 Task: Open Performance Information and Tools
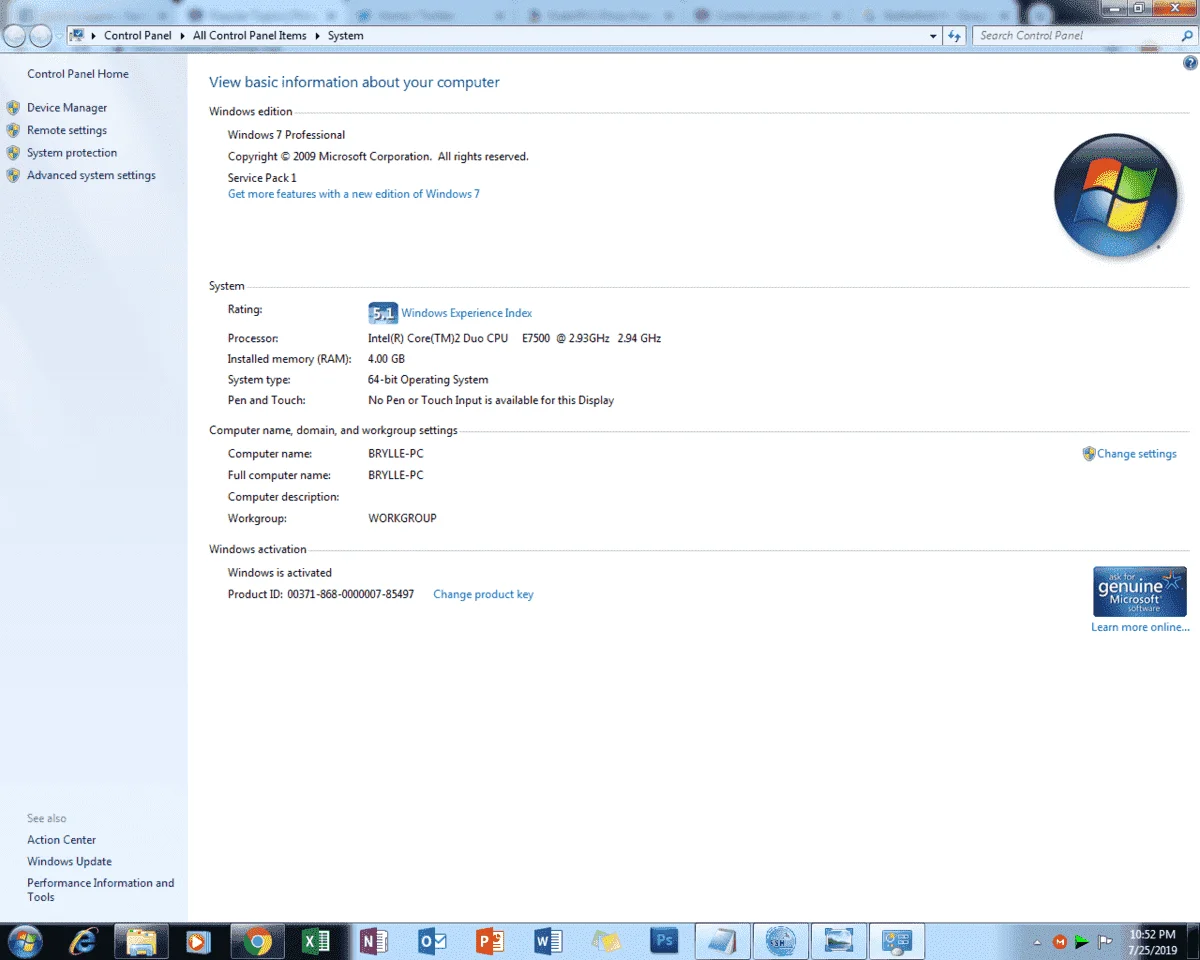click(x=100, y=890)
